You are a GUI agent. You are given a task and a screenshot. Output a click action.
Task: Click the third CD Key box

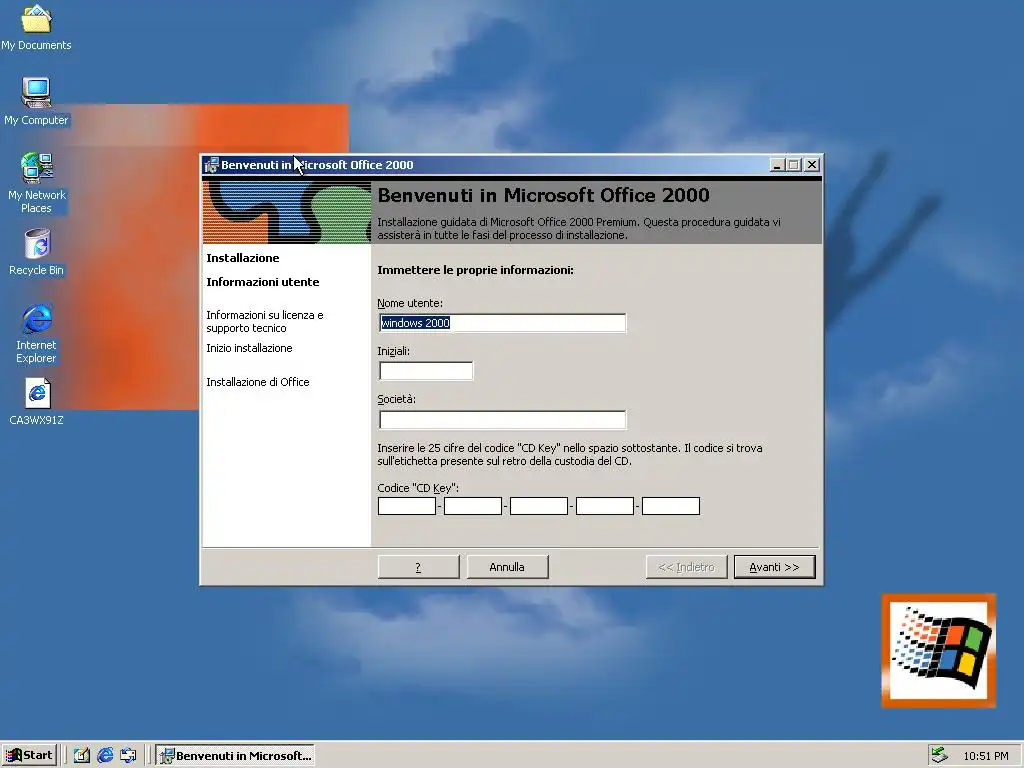pyautogui.click(x=539, y=506)
